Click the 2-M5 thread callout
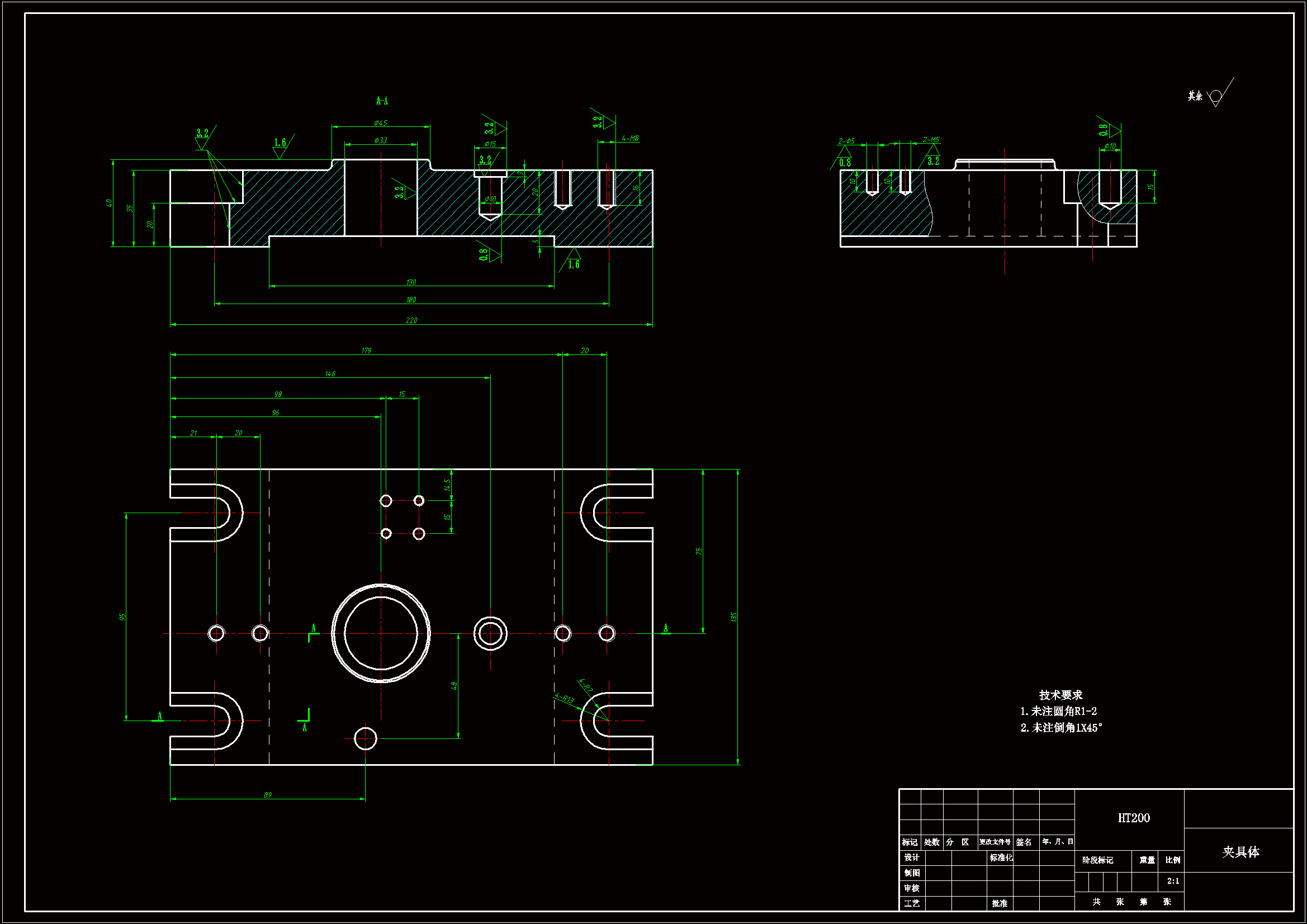This screenshot has height=924, width=1307. (x=931, y=140)
